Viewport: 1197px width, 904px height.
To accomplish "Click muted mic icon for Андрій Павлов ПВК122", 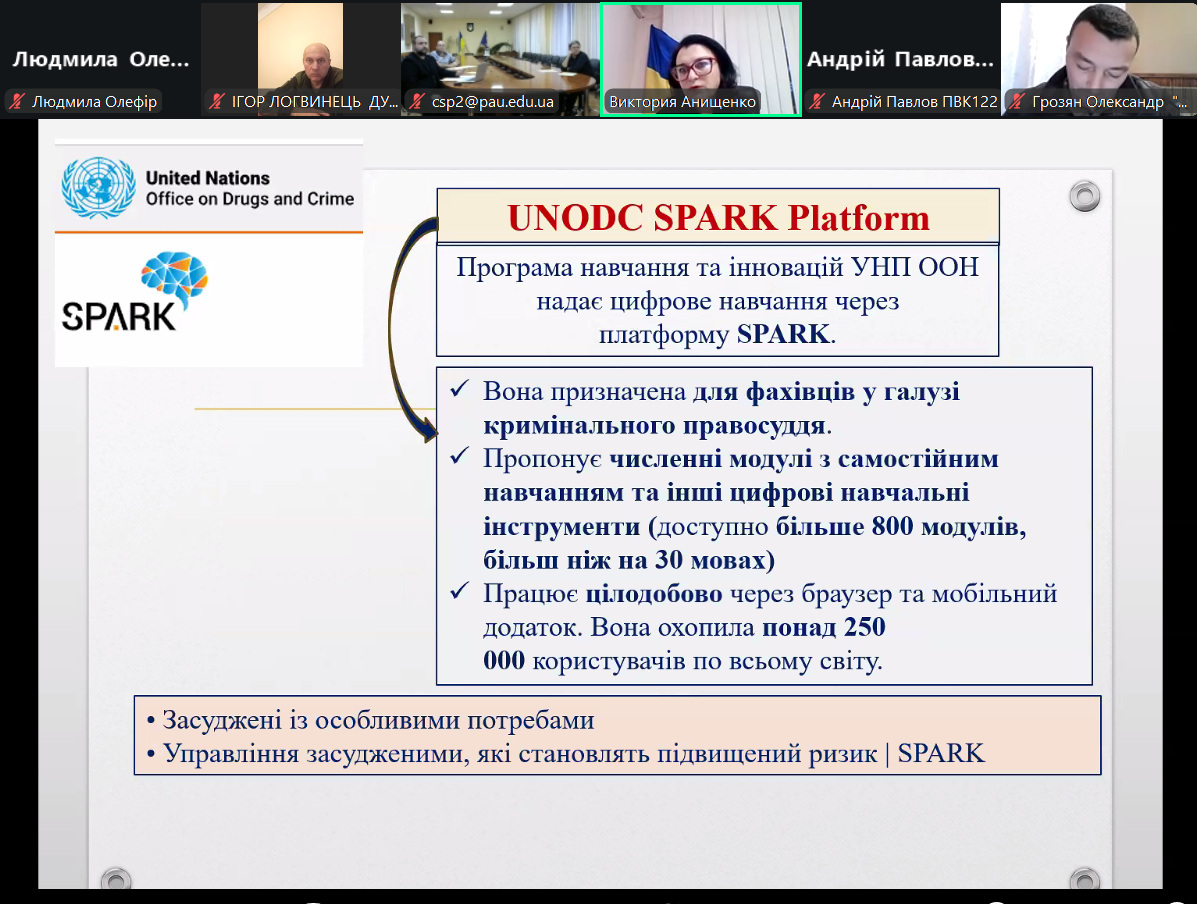I will [x=817, y=102].
